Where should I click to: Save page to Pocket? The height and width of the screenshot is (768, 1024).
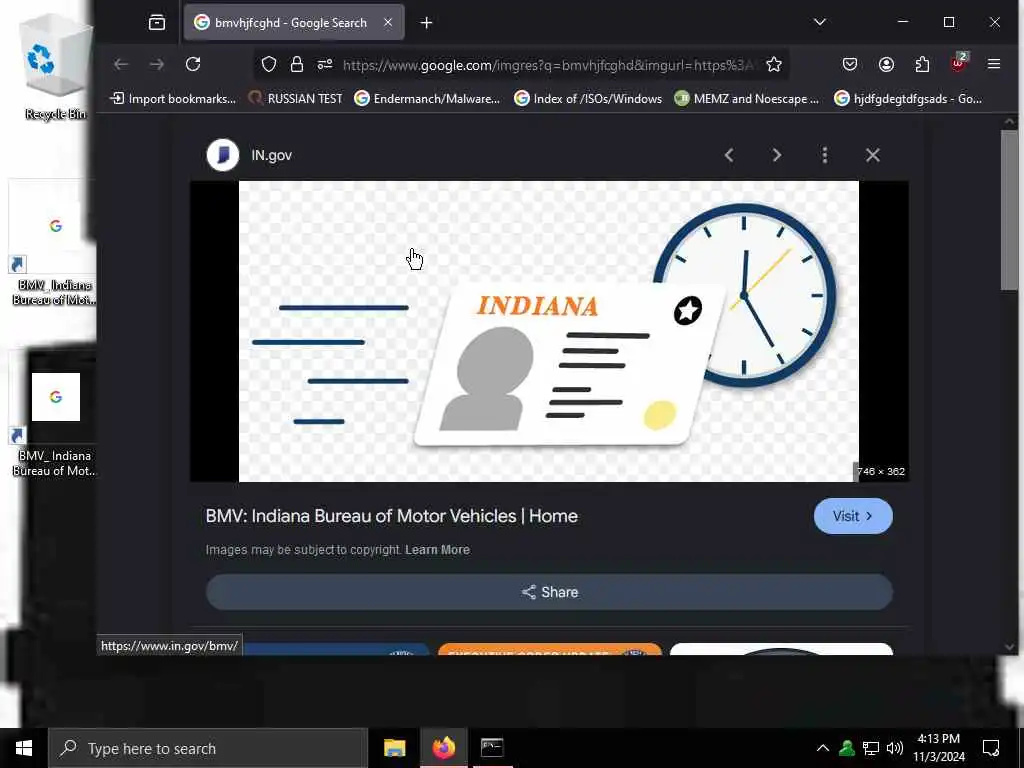850,64
